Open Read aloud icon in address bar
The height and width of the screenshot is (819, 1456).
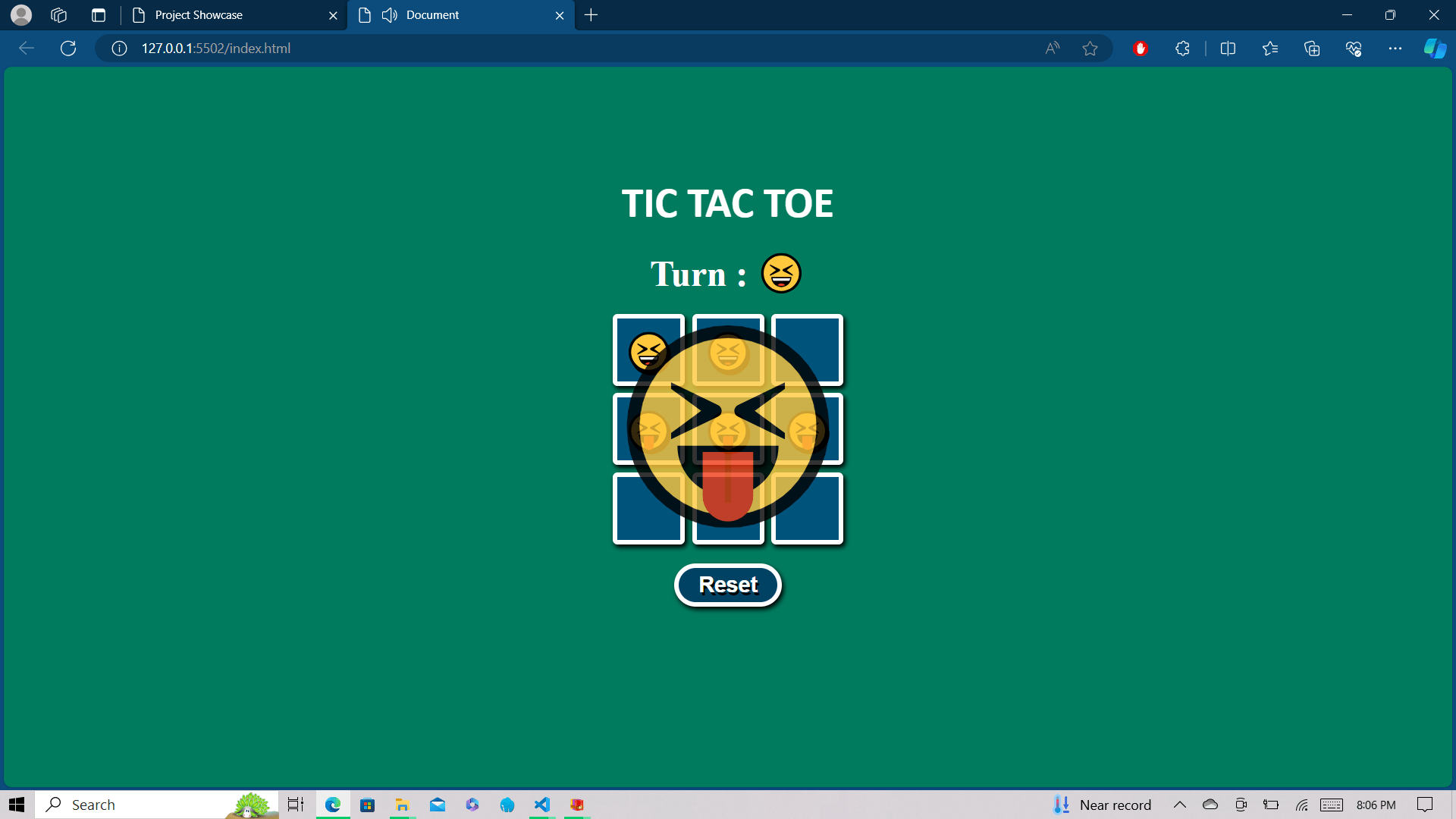click(x=1052, y=49)
